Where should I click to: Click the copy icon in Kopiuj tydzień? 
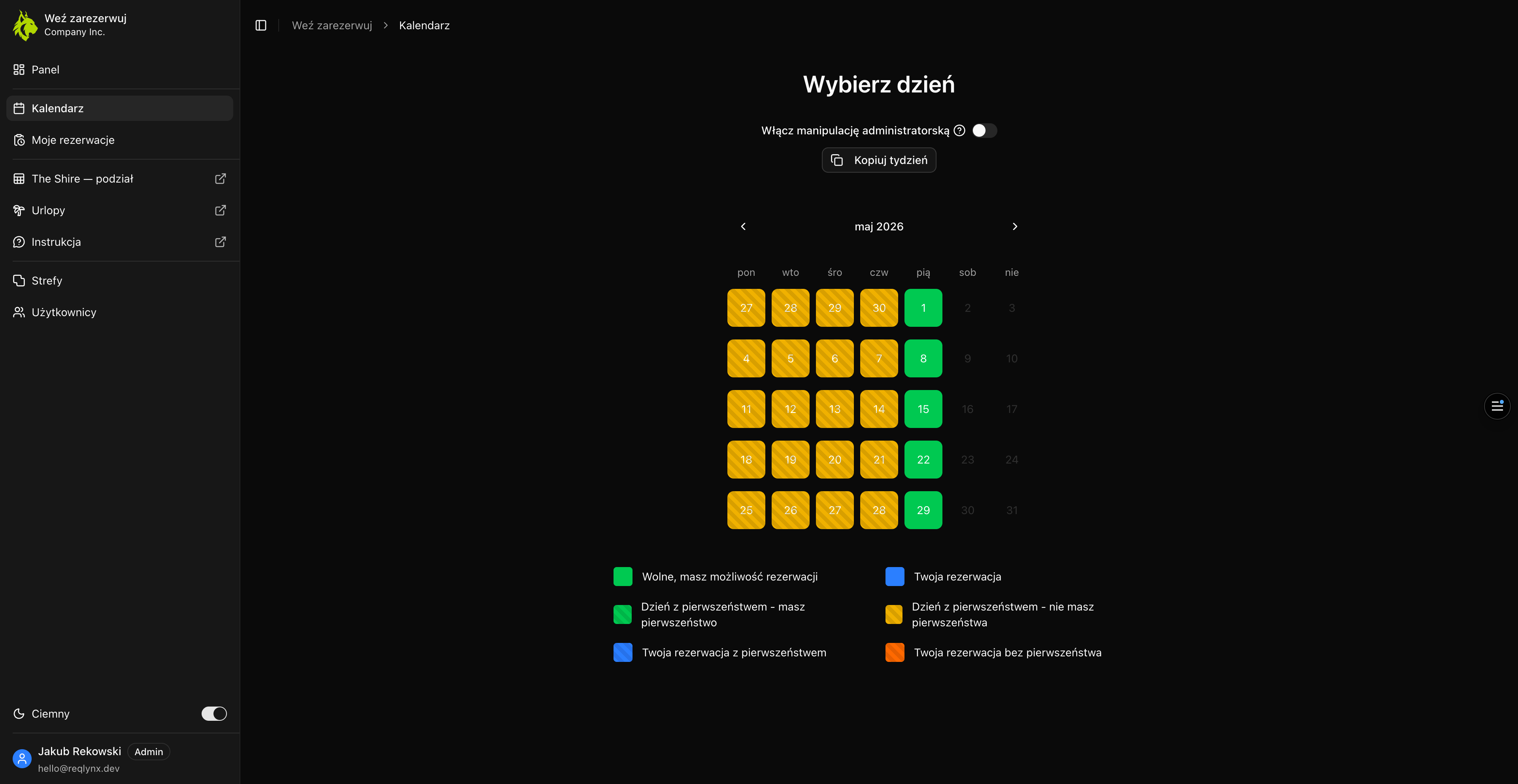click(837, 160)
